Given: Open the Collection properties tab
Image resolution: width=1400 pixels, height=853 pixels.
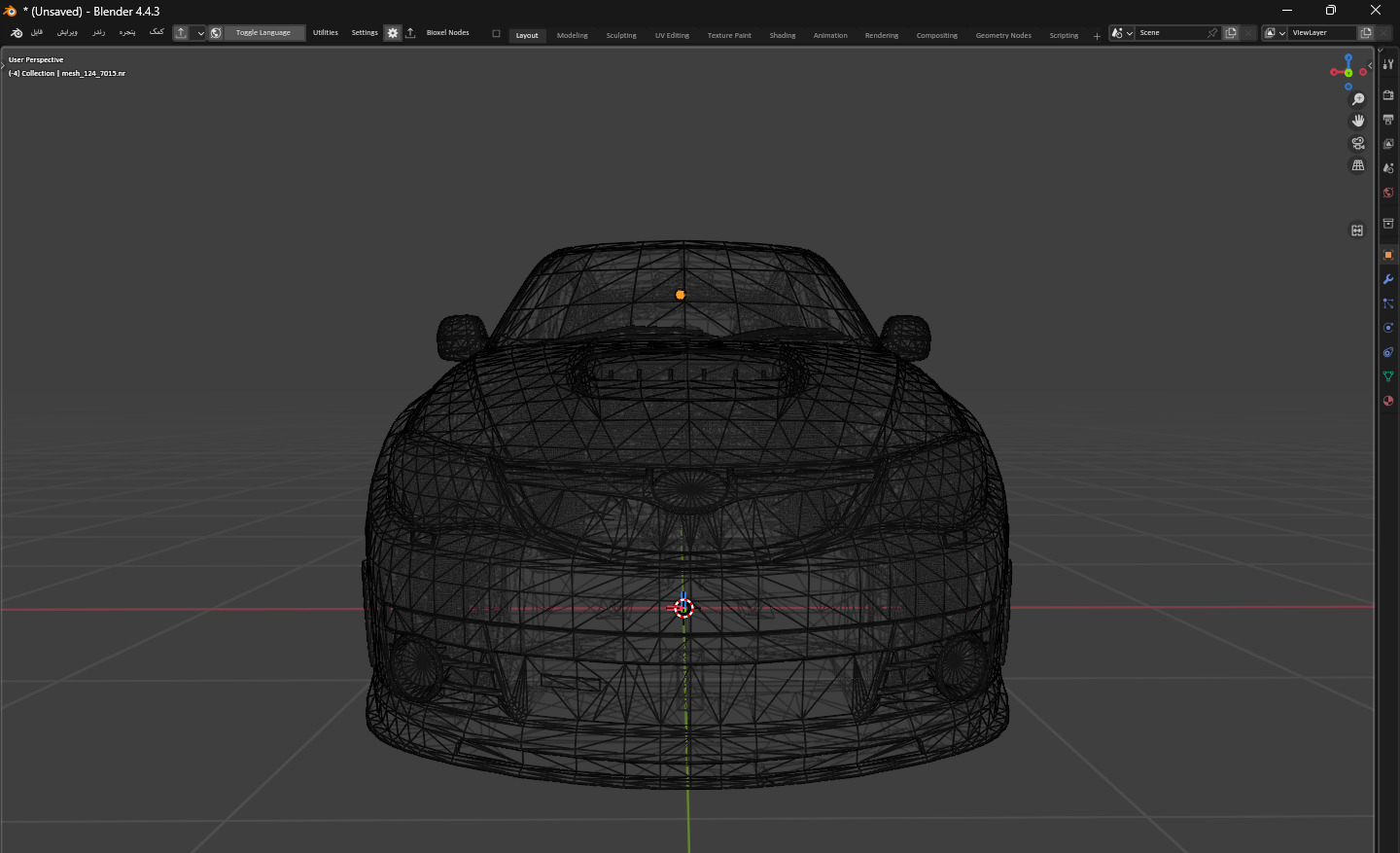Looking at the screenshot, I should click(1388, 224).
